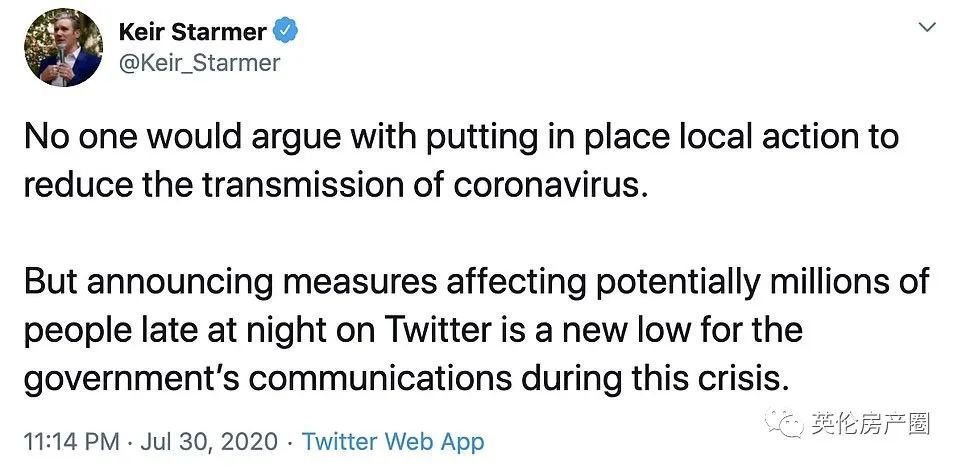Click the @Keir_Starmer handle
This screenshot has height=466, width=962.
tap(199, 62)
